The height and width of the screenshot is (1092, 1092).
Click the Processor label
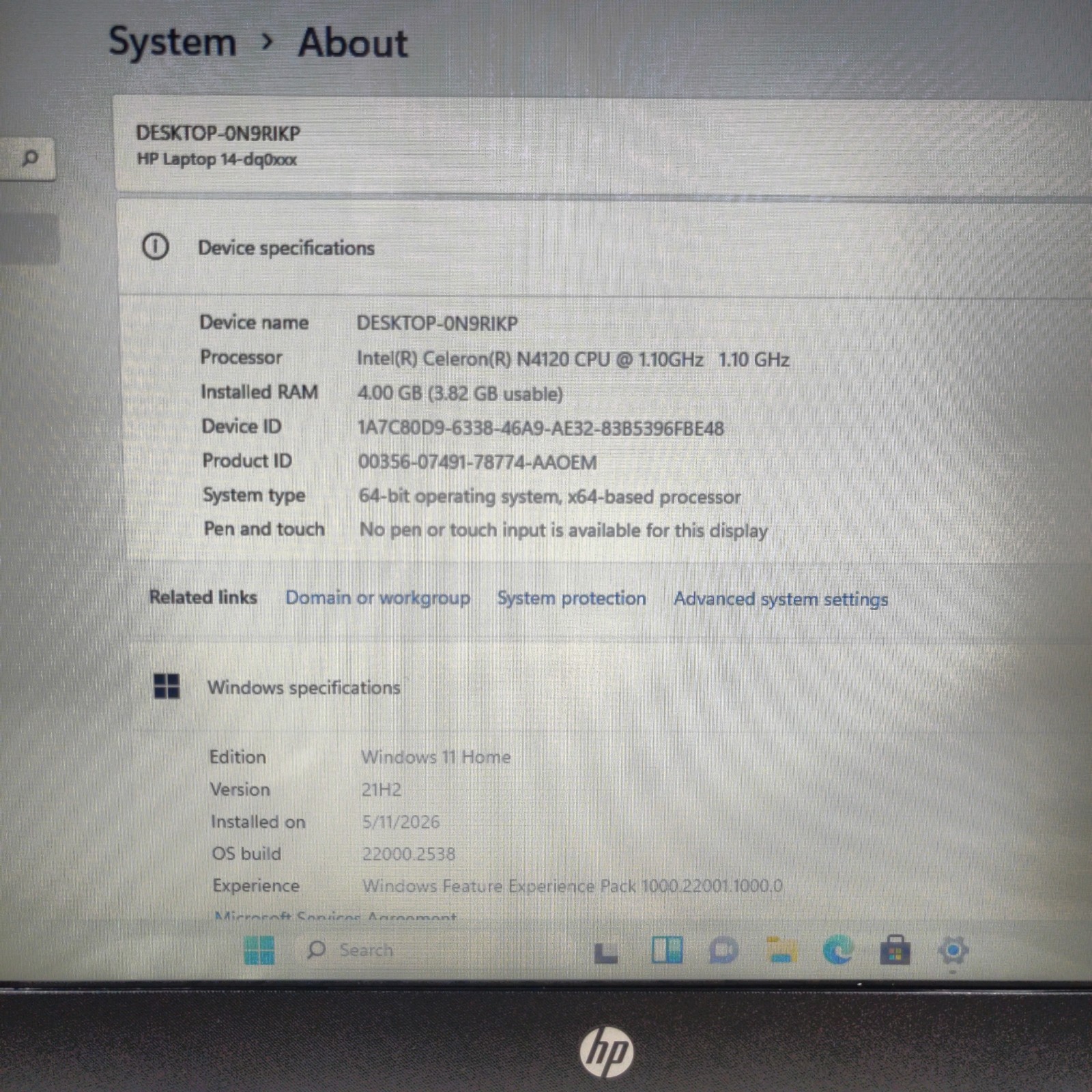[241, 357]
